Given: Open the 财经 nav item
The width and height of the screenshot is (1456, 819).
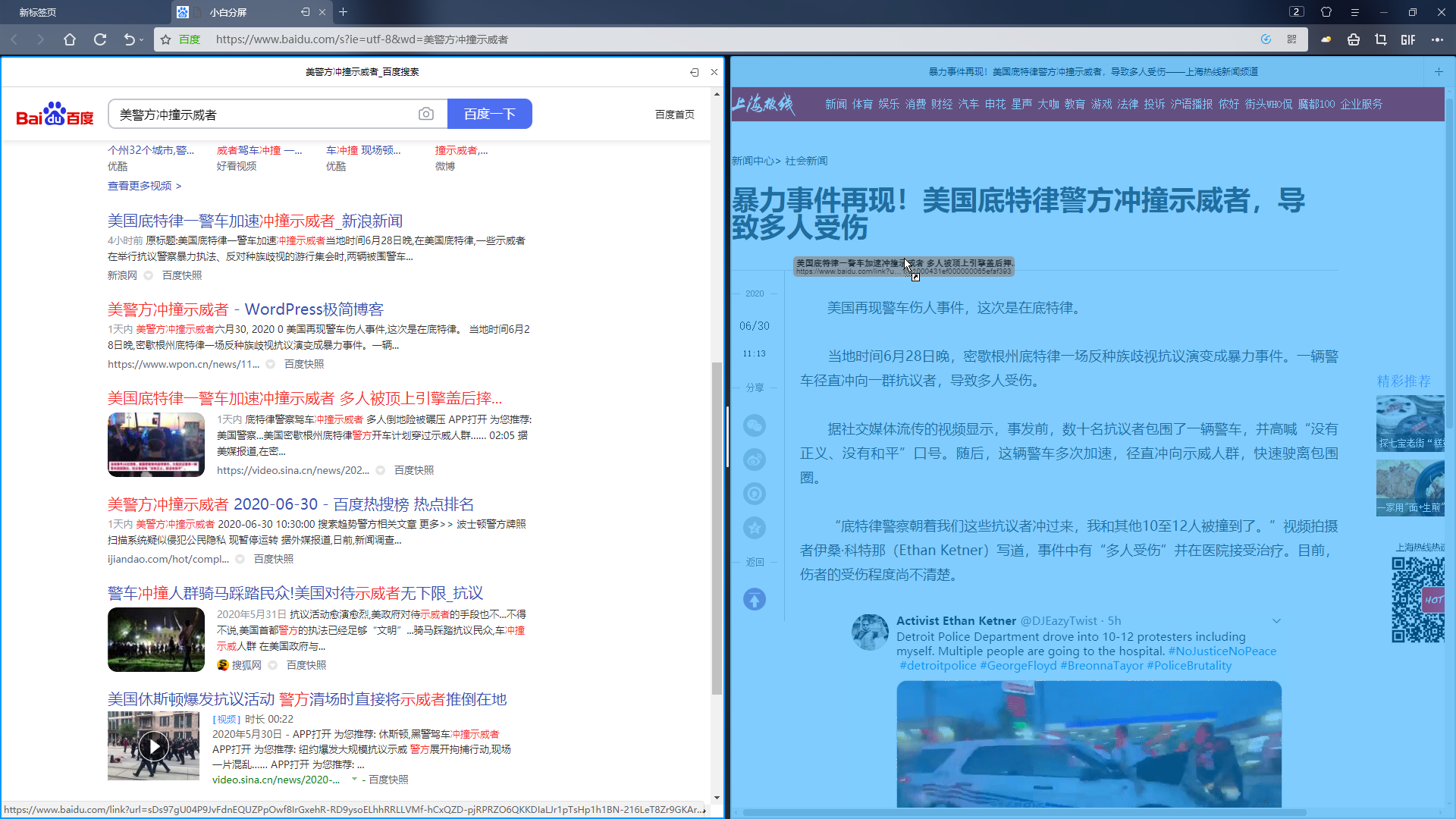Looking at the screenshot, I should (x=942, y=104).
